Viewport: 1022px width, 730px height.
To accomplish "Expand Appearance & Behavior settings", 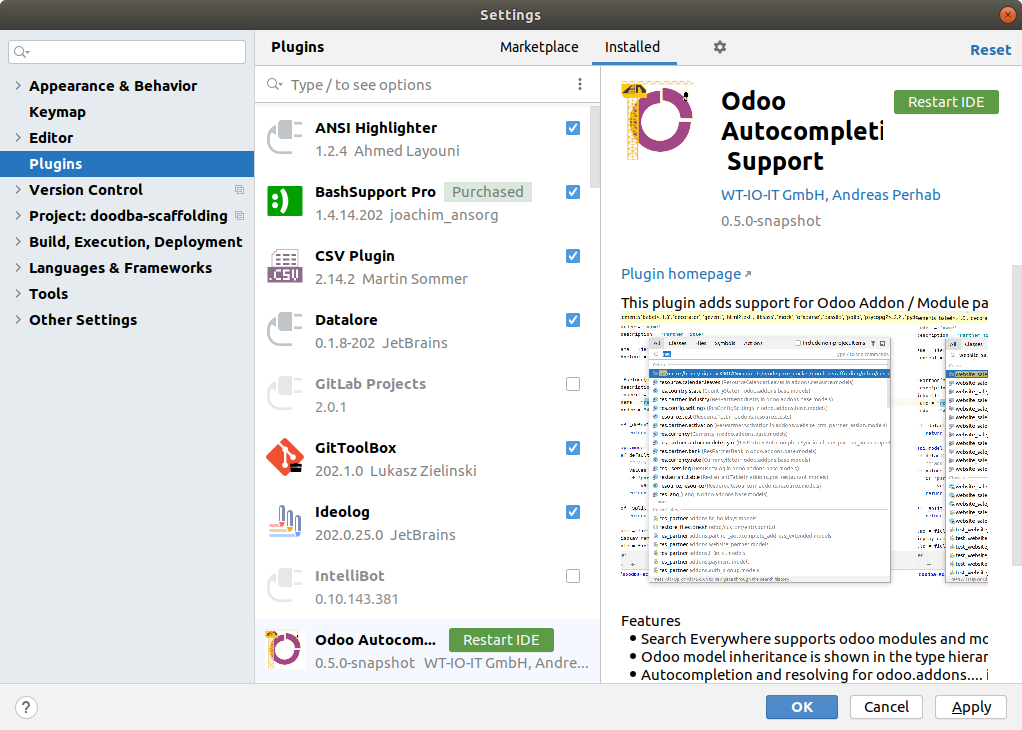I will click(x=18, y=85).
